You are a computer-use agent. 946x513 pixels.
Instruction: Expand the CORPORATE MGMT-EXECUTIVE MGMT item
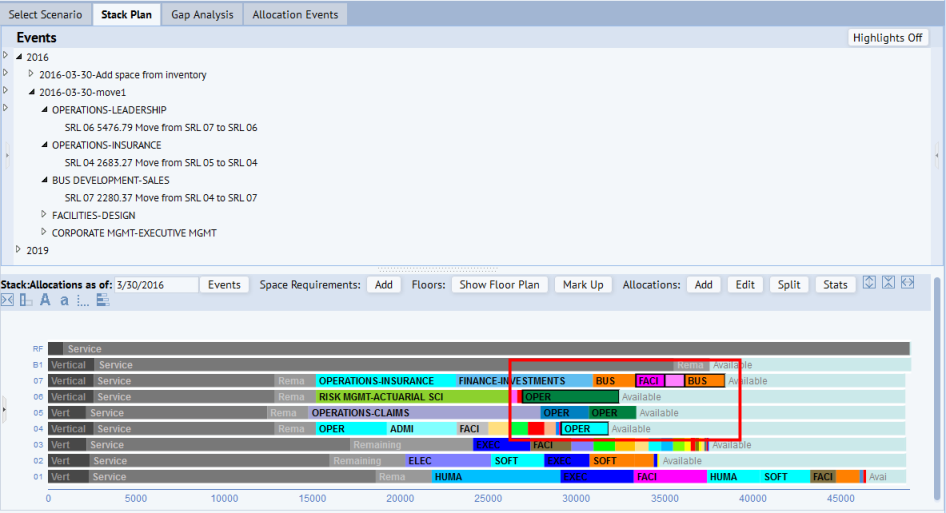(43, 232)
